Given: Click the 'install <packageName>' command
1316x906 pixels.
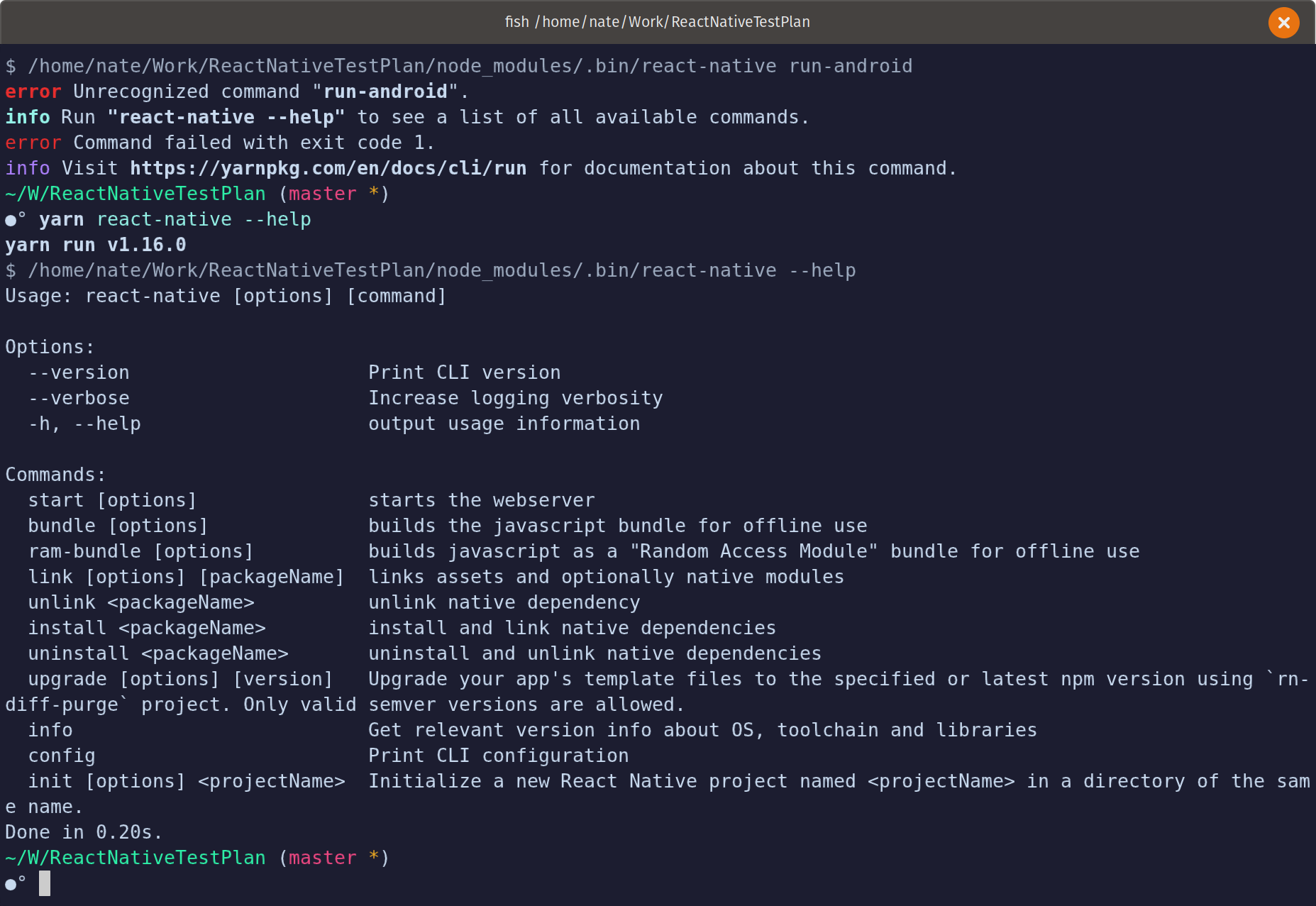Looking at the screenshot, I should click(x=147, y=628).
